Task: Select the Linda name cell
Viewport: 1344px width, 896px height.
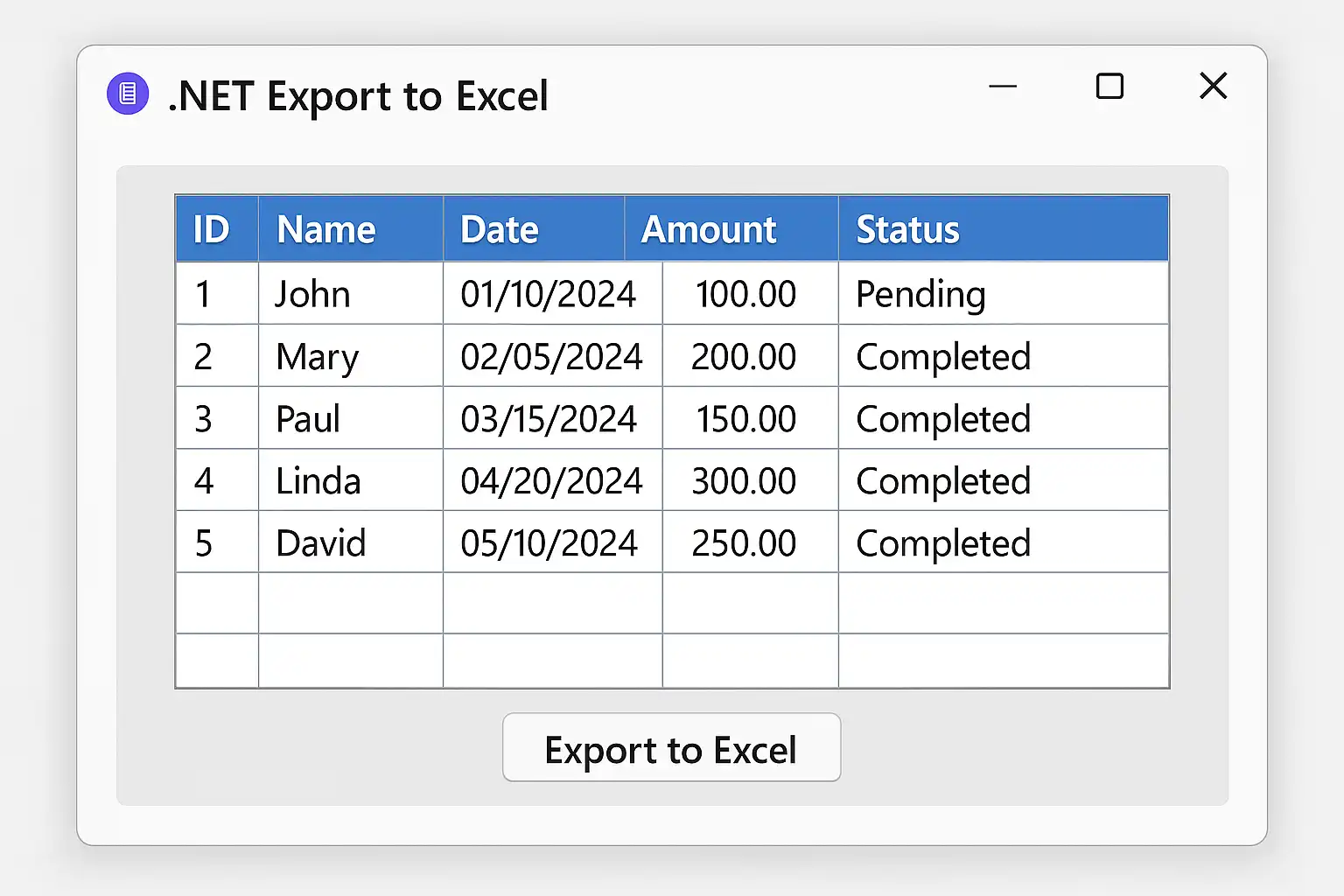Action: coord(351,480)
